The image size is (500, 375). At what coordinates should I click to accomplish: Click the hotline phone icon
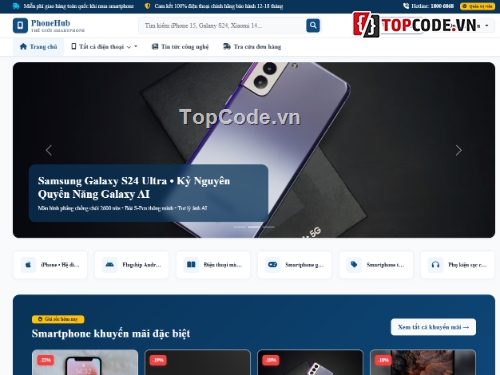(x=406, y=6)
